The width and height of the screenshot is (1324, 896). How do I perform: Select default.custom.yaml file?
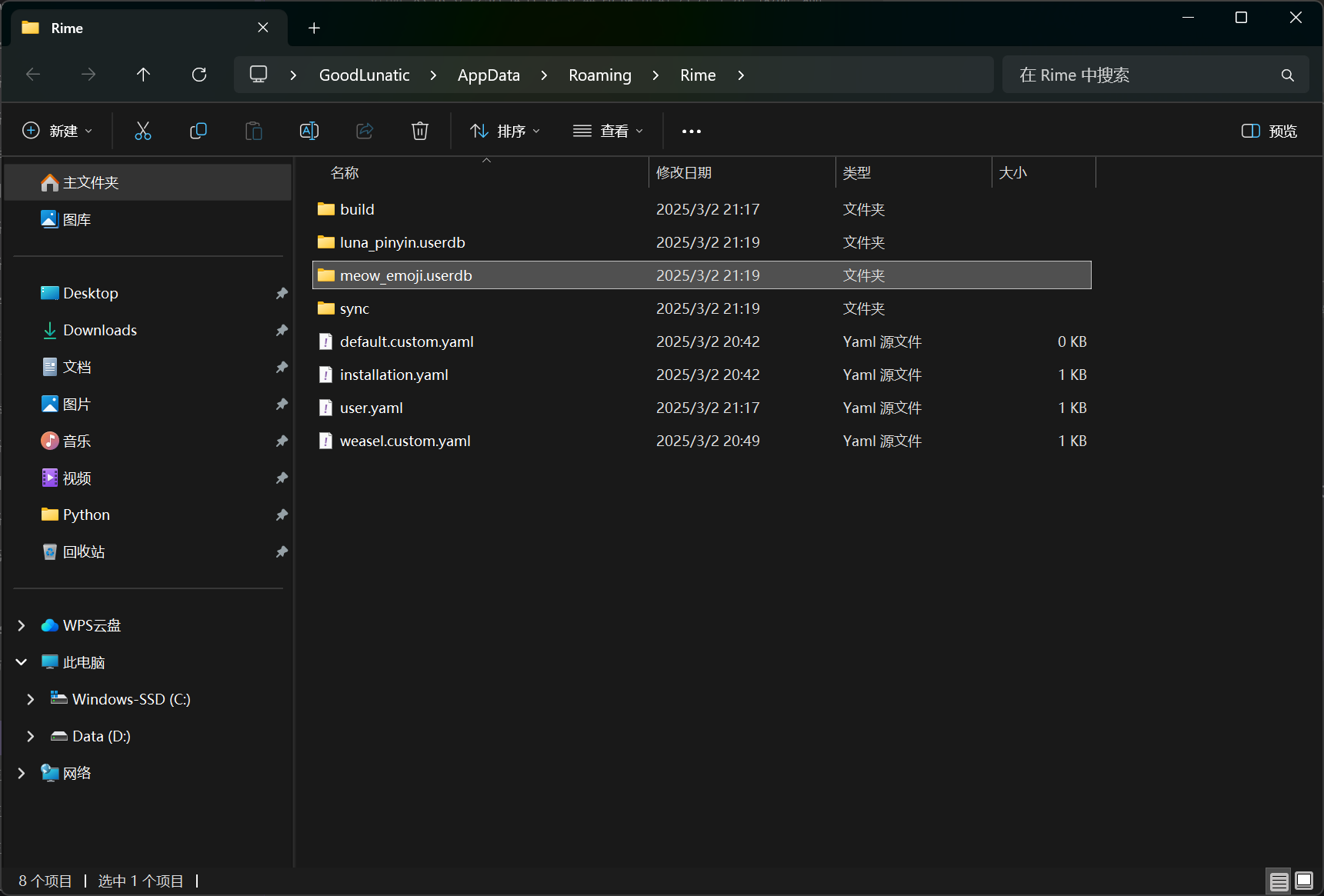pos(702,341)
